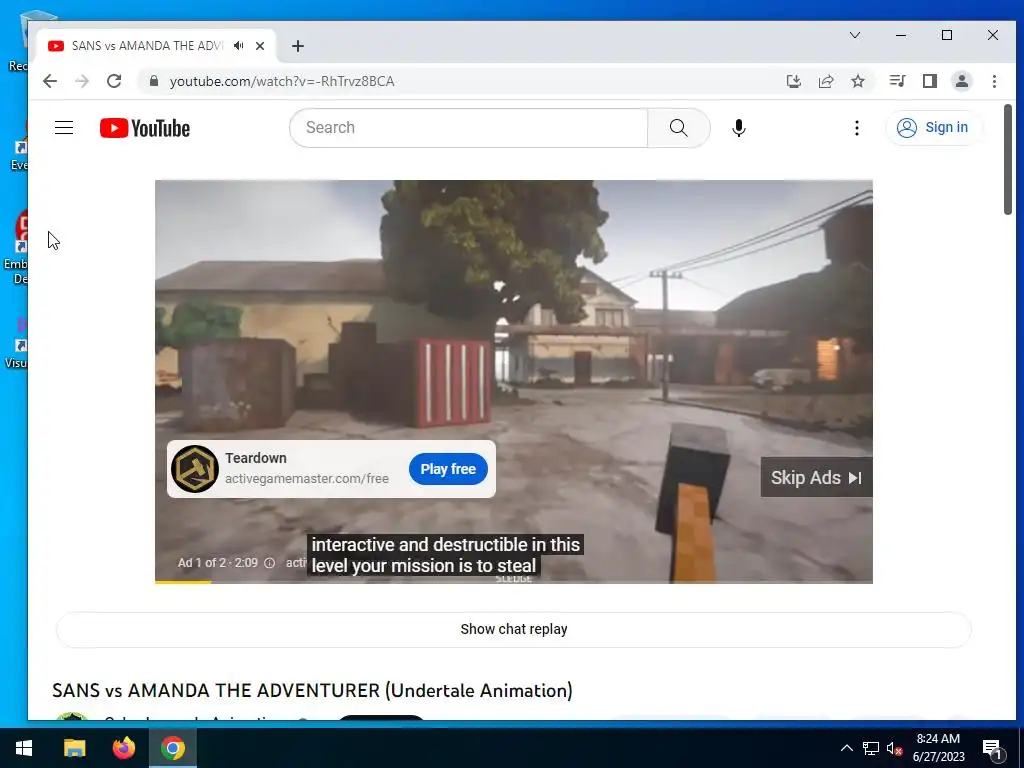
Task: Focus the YouTube Search field
Action: [x=469, y=128]
